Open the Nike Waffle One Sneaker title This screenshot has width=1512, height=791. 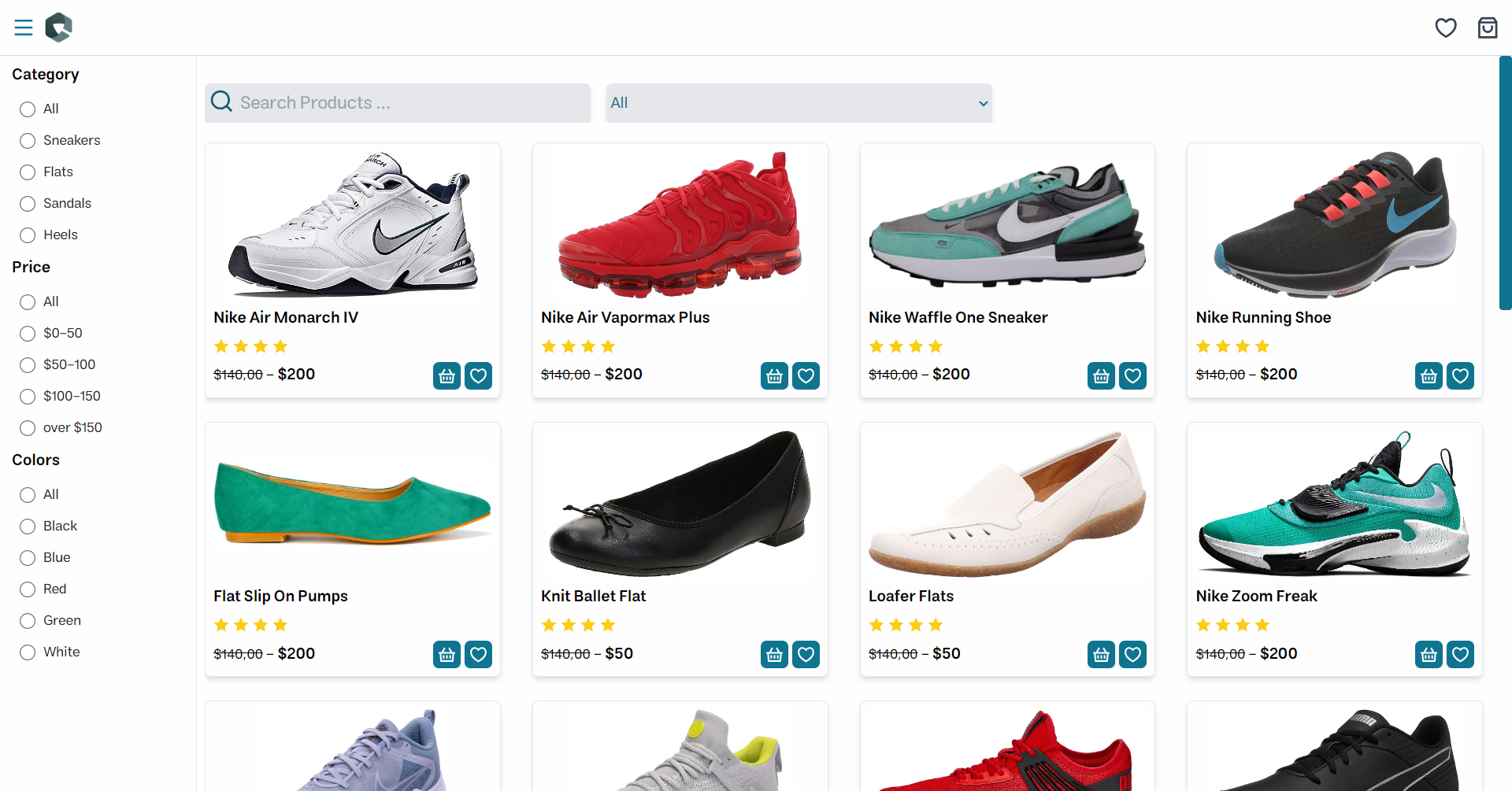(x=958, y=317)
